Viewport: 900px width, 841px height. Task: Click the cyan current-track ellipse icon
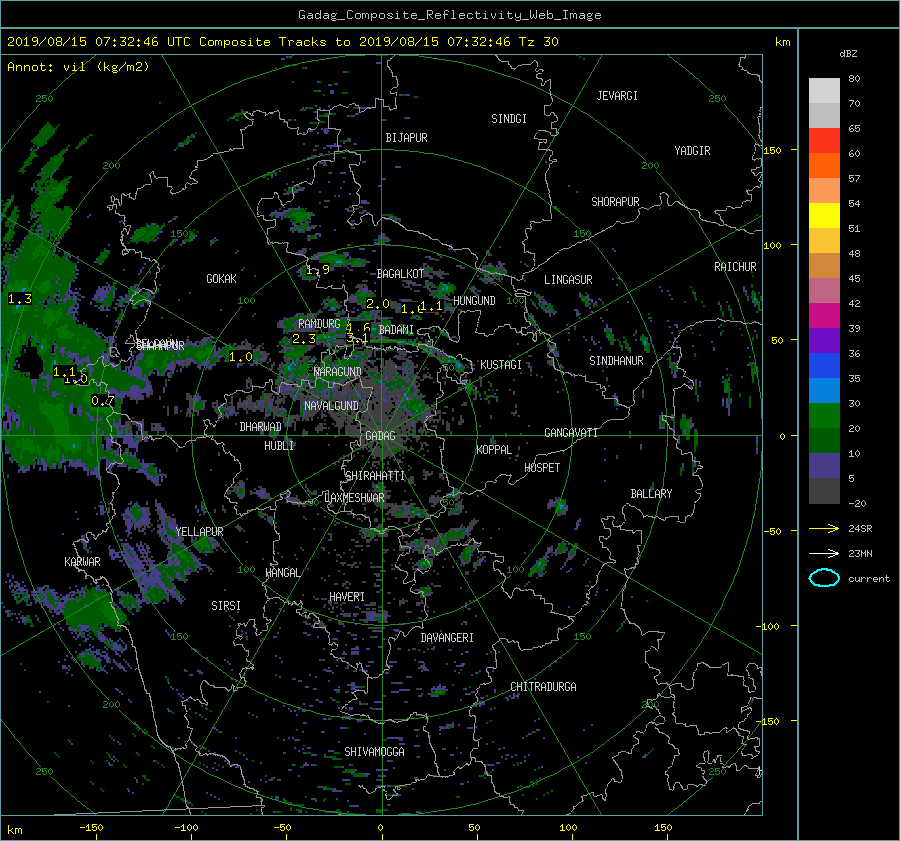coord(824,578)
